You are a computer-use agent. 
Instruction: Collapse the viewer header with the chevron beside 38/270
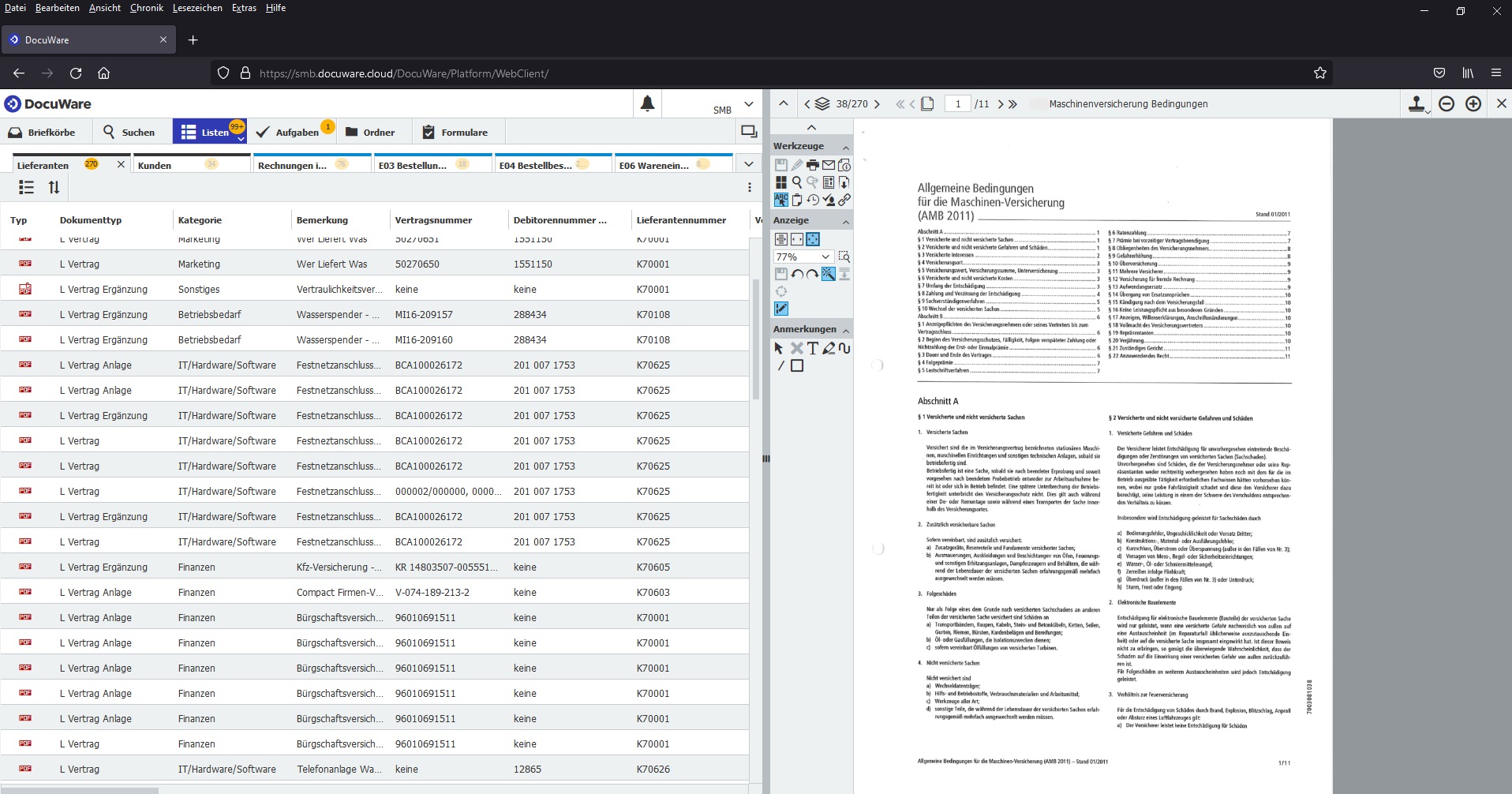pos(783,103)
